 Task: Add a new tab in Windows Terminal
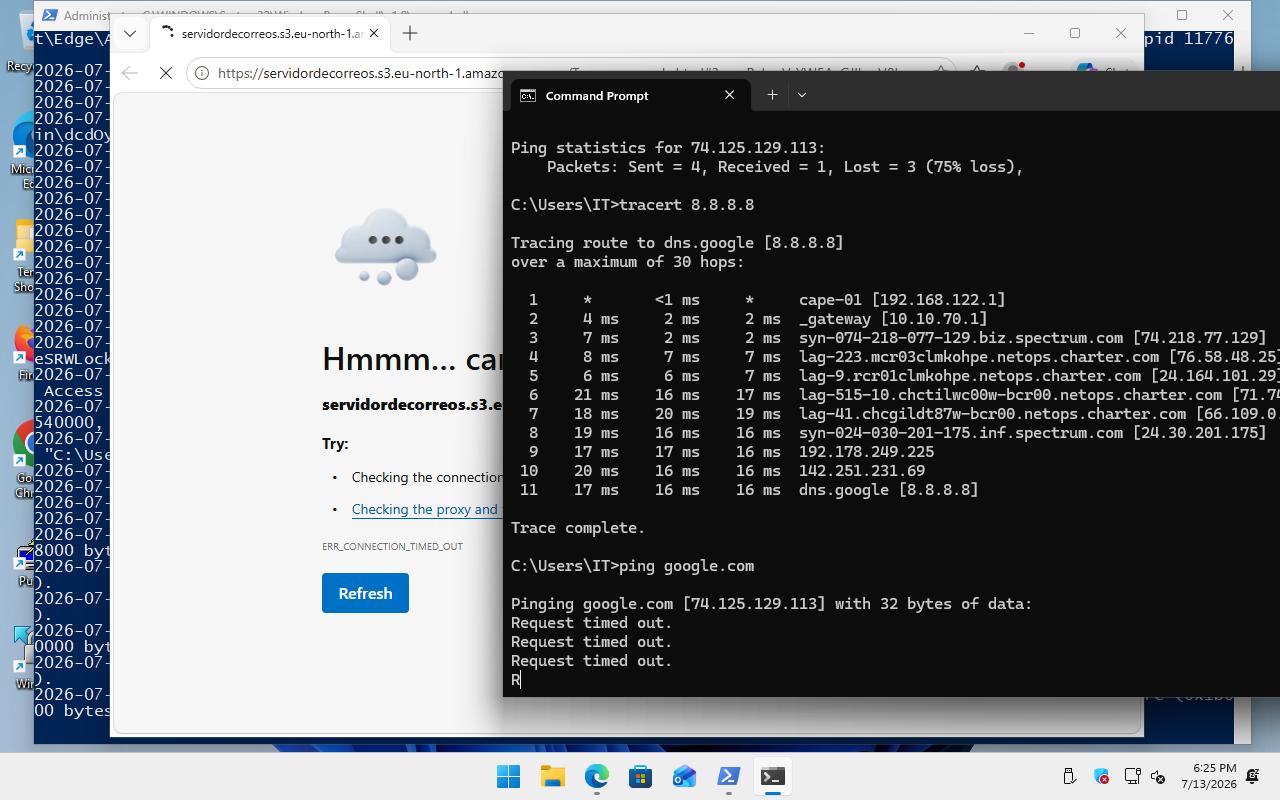[x=772, y=95]
